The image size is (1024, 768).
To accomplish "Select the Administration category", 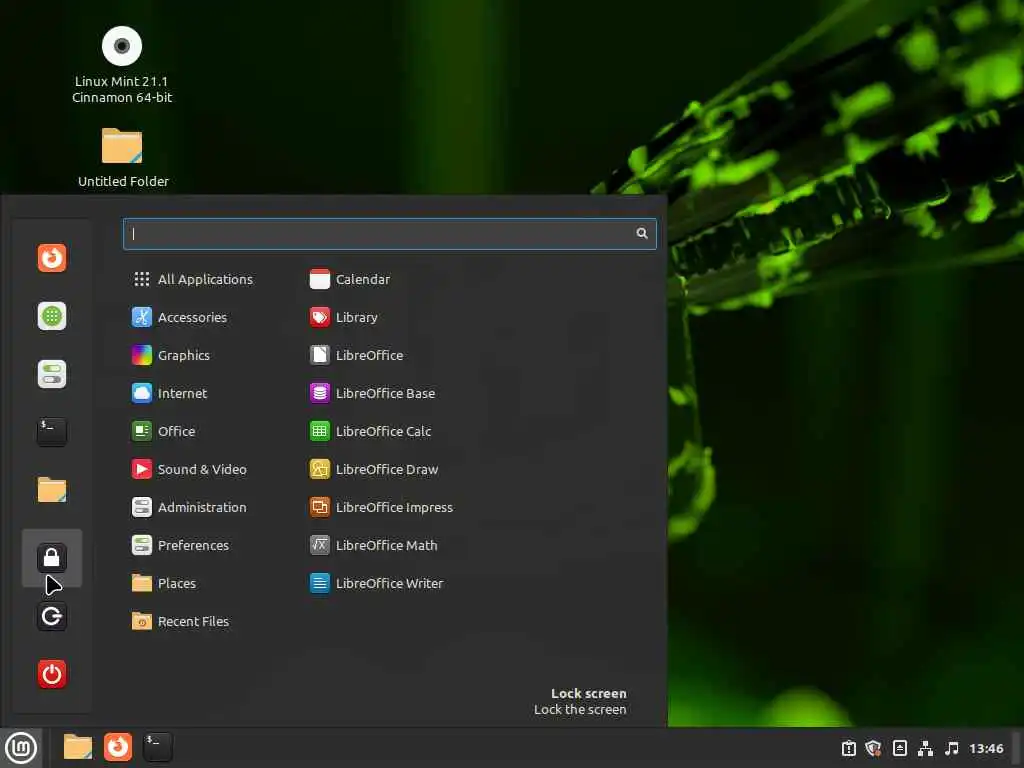I will pyautogui.click(x=189, y=507).
